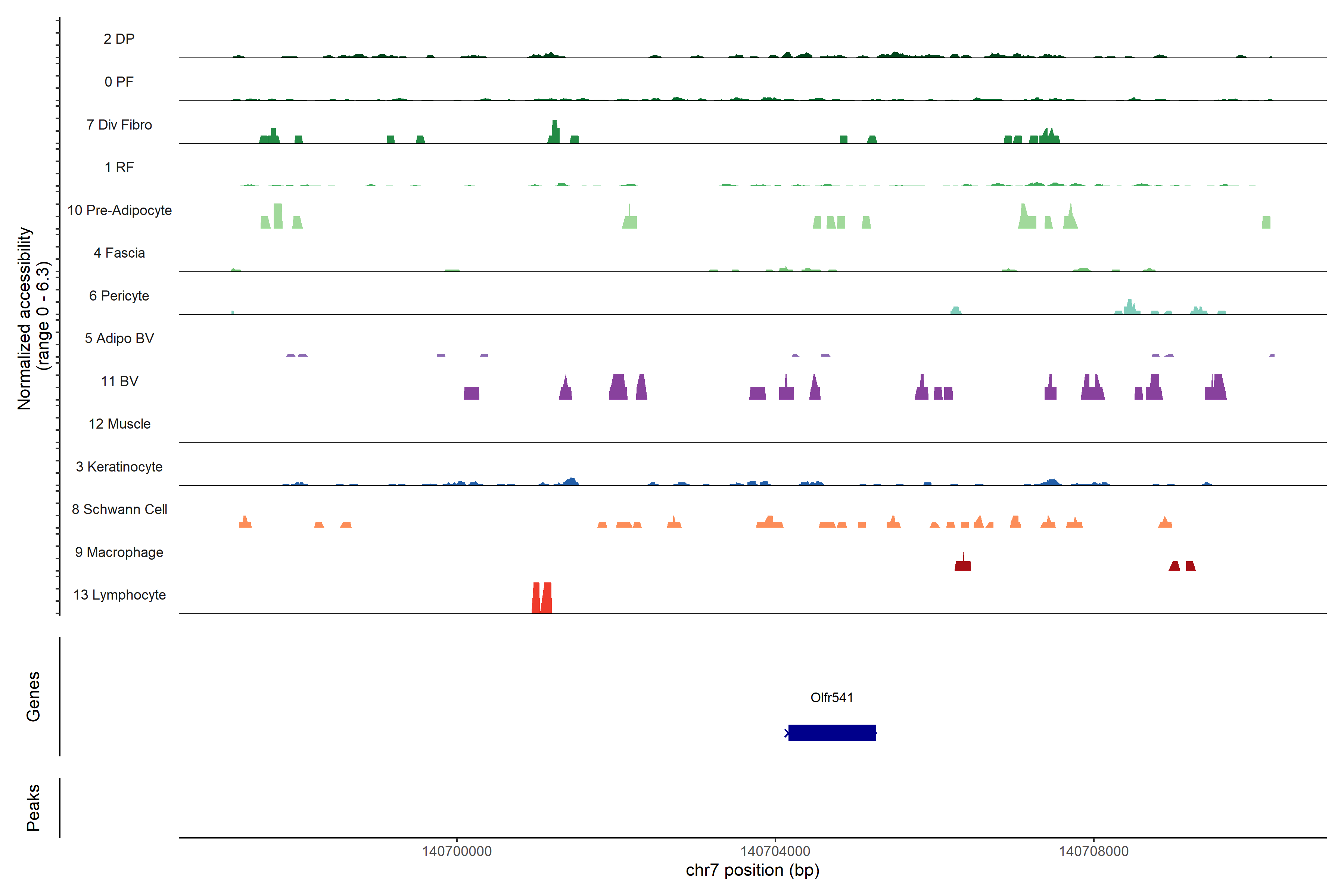Click the chr7 position (bp) axis title
The height and width of the screenshot is (896, 1344).
coord(752,870)
